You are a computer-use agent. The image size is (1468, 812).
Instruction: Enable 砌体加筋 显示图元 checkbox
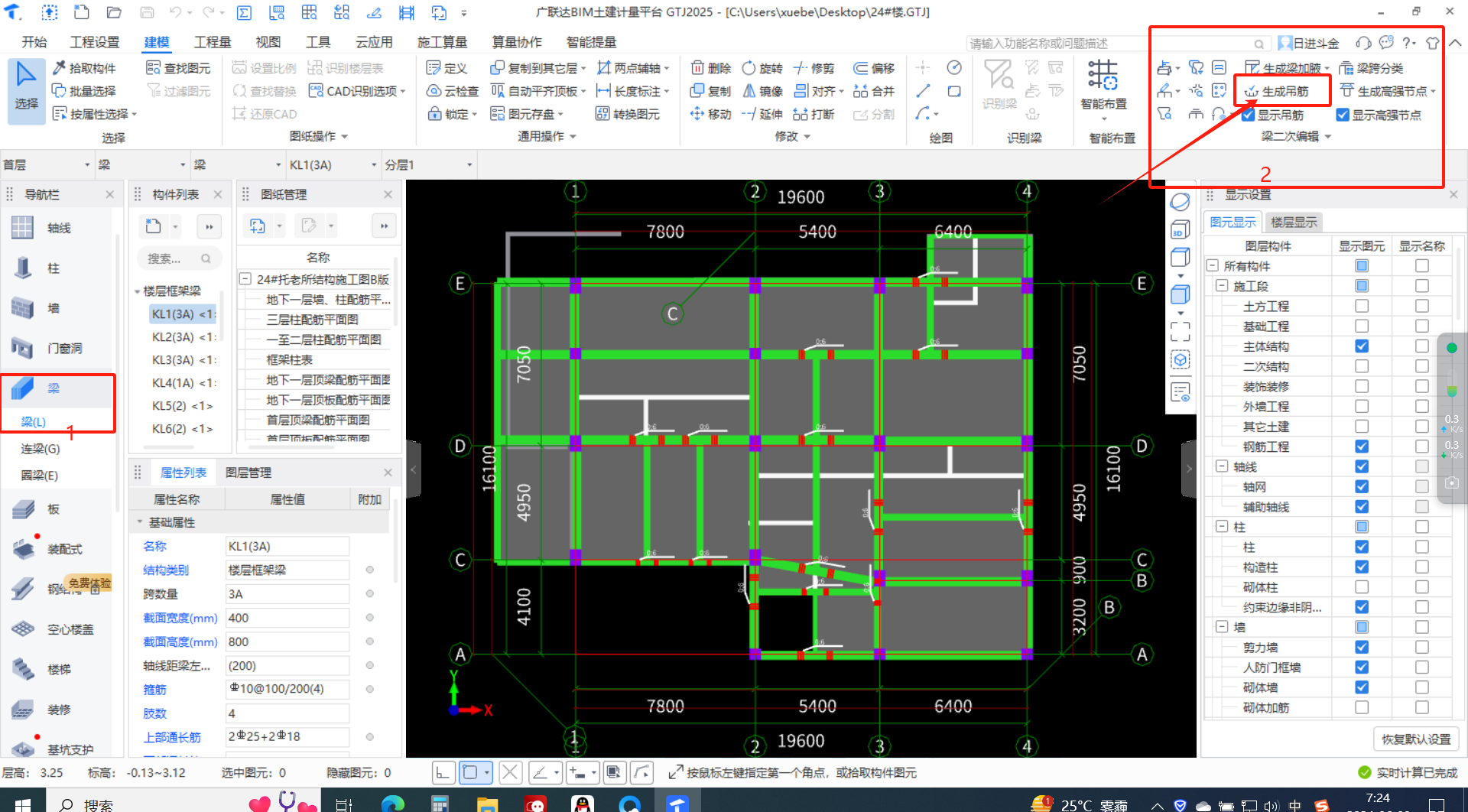click(x=1362, y=707)
